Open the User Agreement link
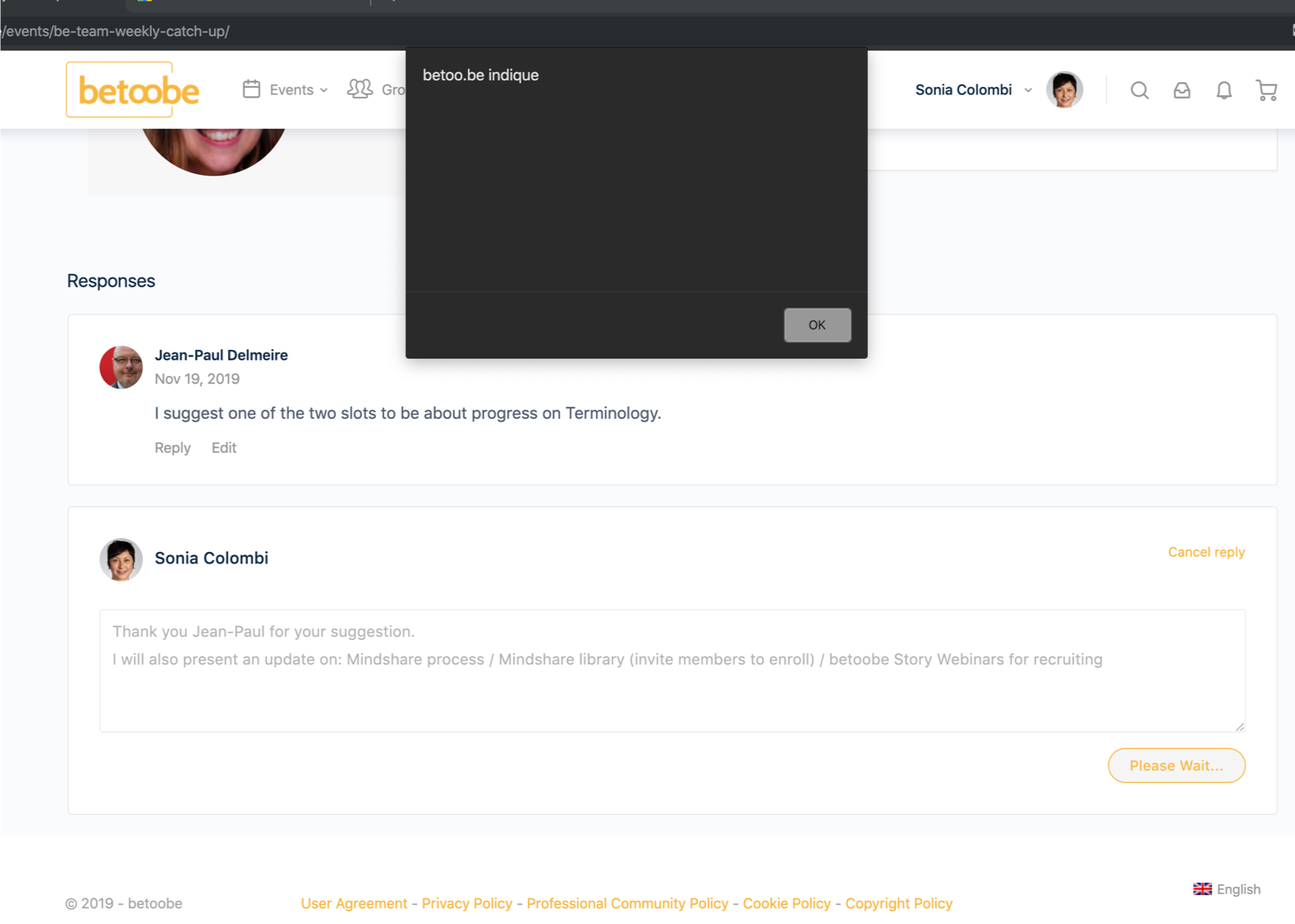Image resolution: width=1295 pixels, height=924 pixels. (x=354, y=903)
